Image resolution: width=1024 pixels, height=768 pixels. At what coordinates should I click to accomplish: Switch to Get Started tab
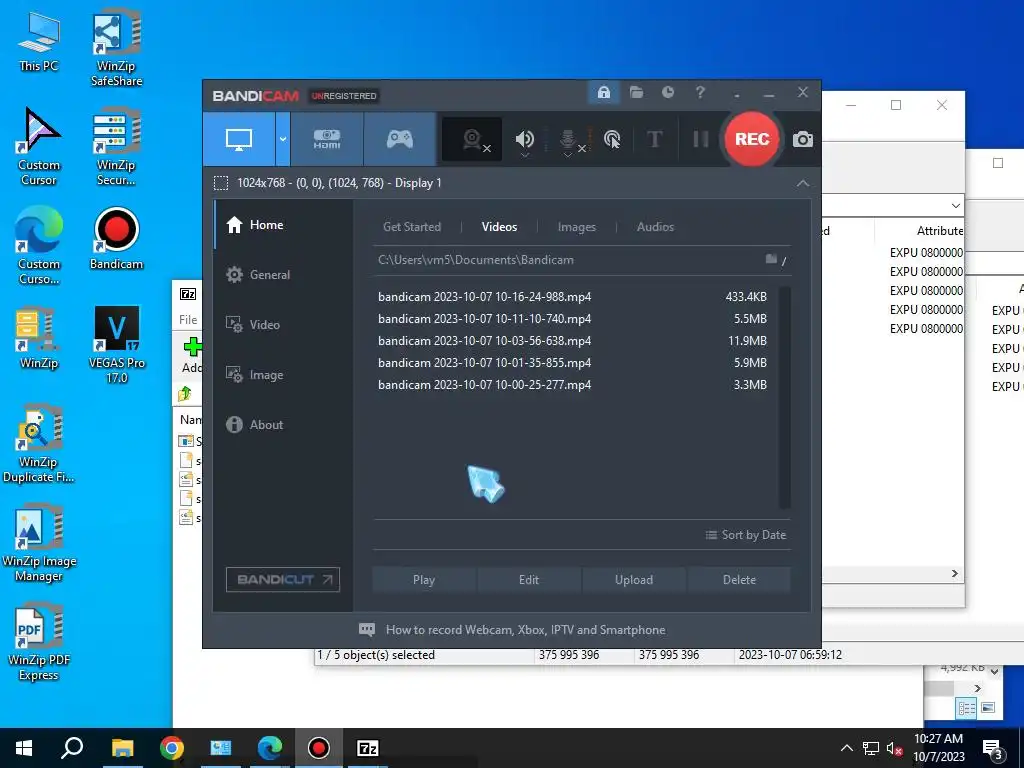click(411, 227)
